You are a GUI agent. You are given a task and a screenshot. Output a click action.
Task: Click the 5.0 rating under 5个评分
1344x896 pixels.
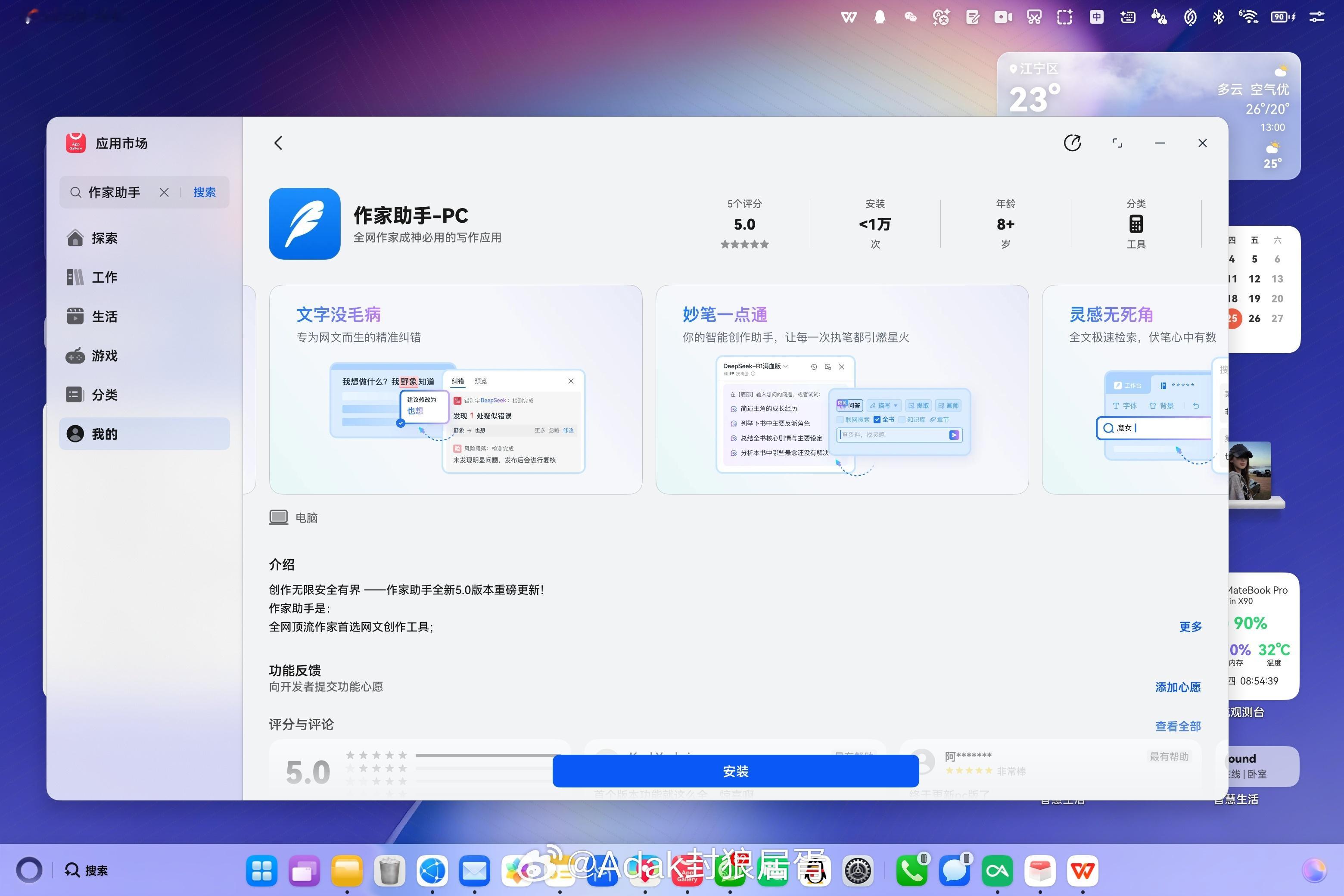pyautogui.click(x=744, y=224)
